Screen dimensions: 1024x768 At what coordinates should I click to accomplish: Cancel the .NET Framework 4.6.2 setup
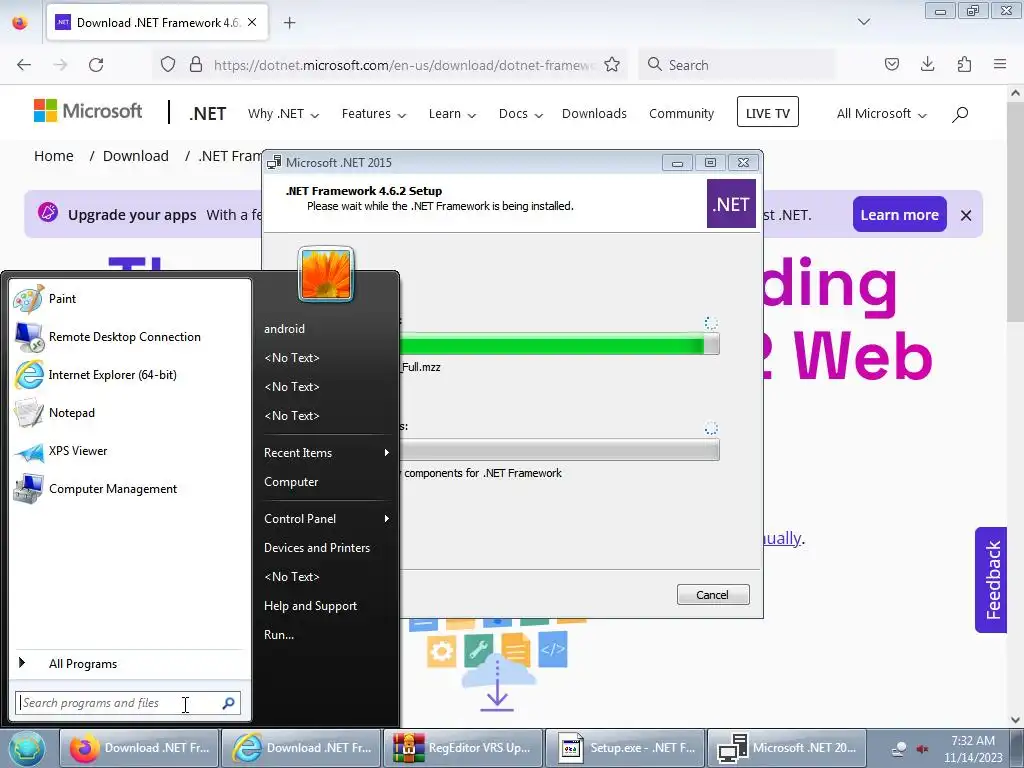click(x=712, y=594)
